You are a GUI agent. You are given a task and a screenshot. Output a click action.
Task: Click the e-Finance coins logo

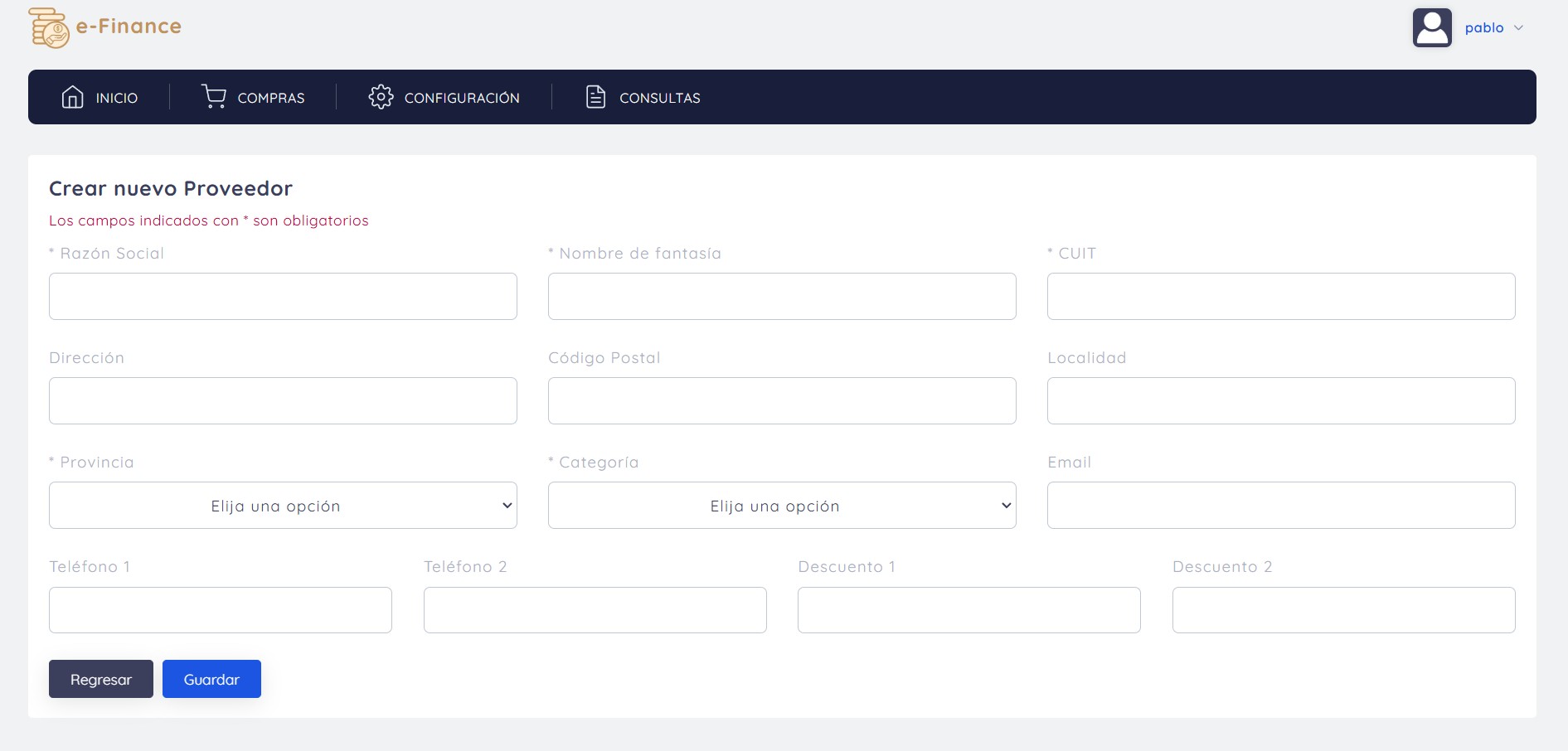coord(47,26)
